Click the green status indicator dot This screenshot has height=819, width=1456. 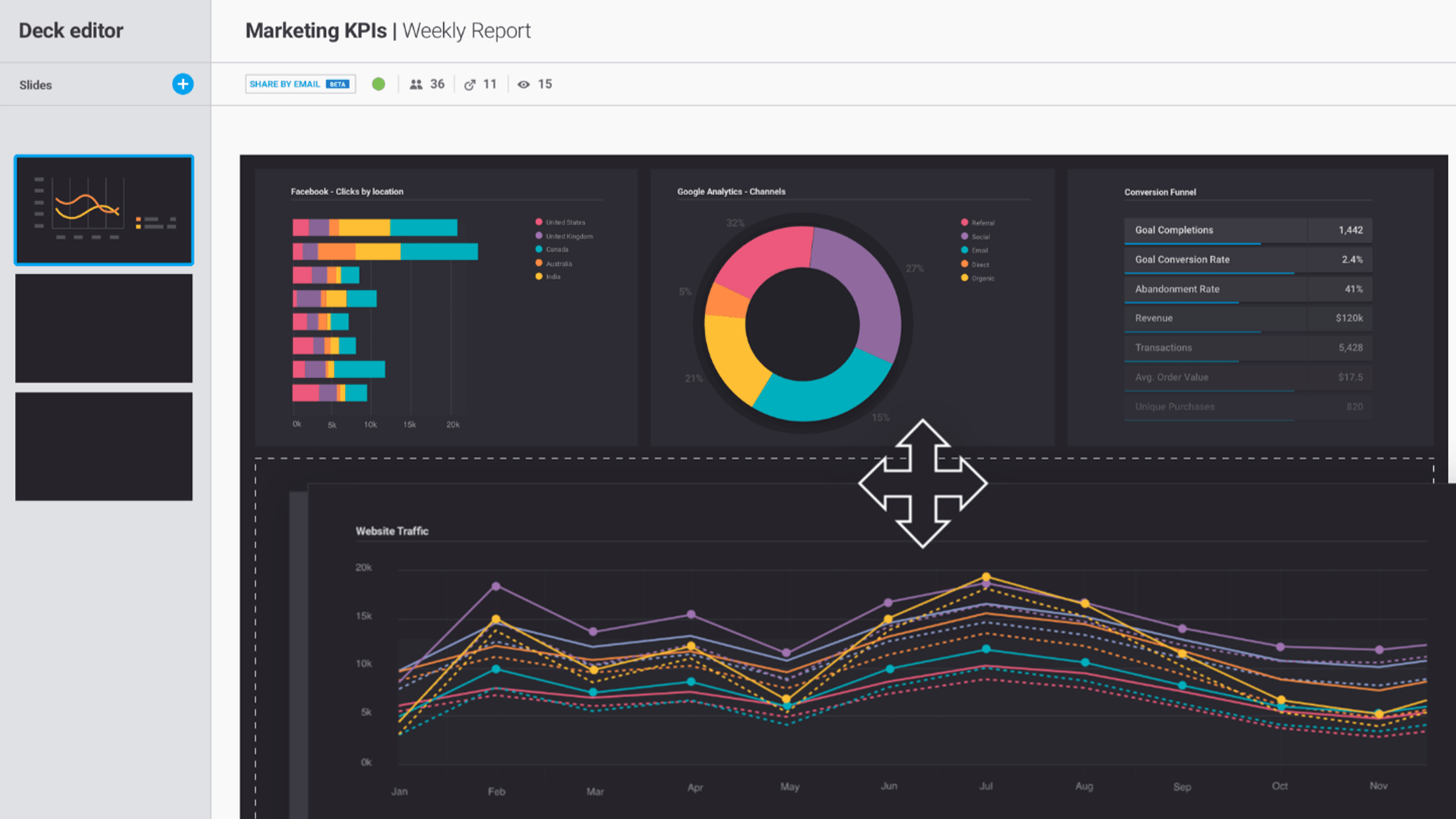pos(379,84)
